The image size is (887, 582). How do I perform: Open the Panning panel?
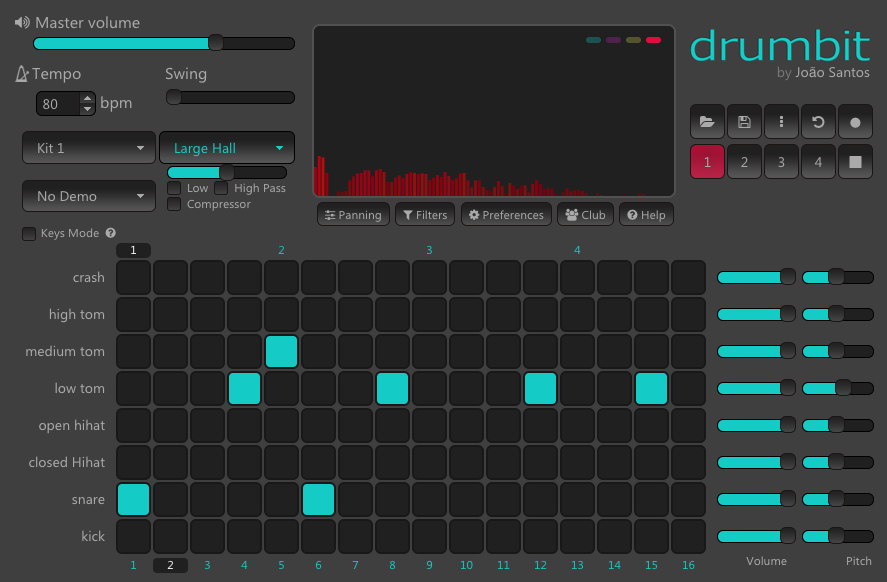(x=353, y=214)
